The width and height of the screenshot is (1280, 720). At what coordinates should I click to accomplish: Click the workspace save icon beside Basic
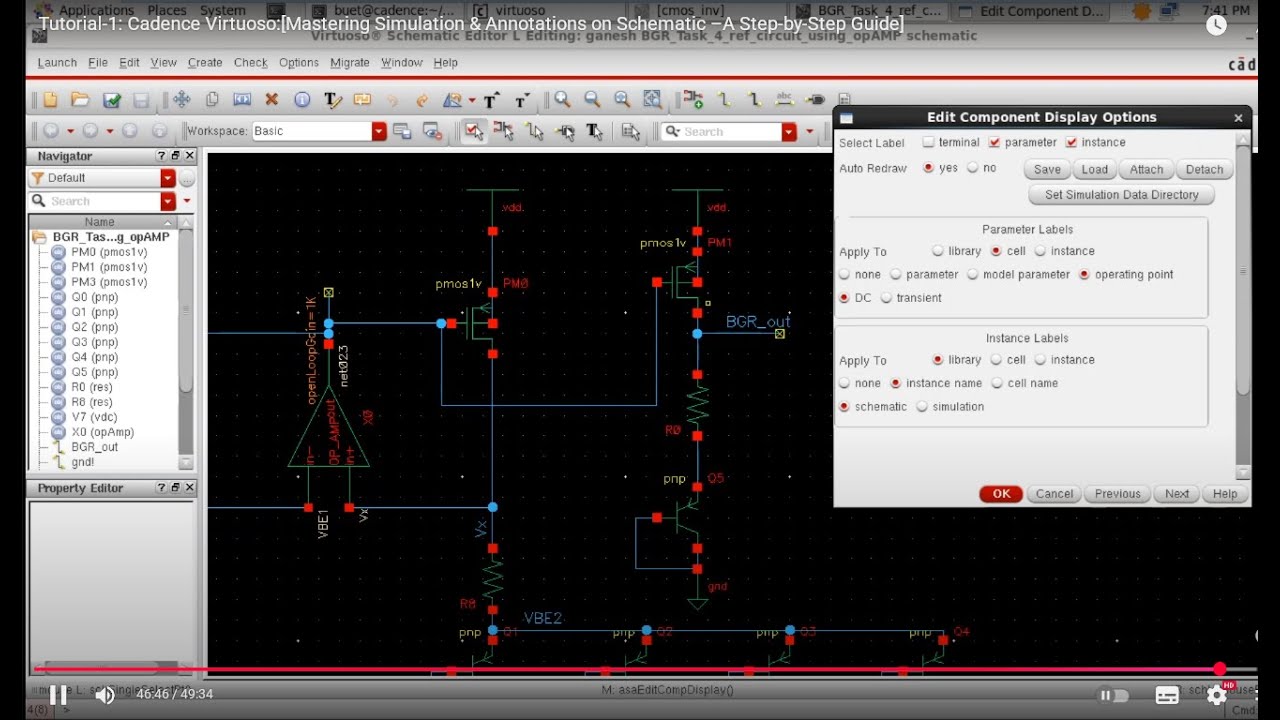point(402,131)
